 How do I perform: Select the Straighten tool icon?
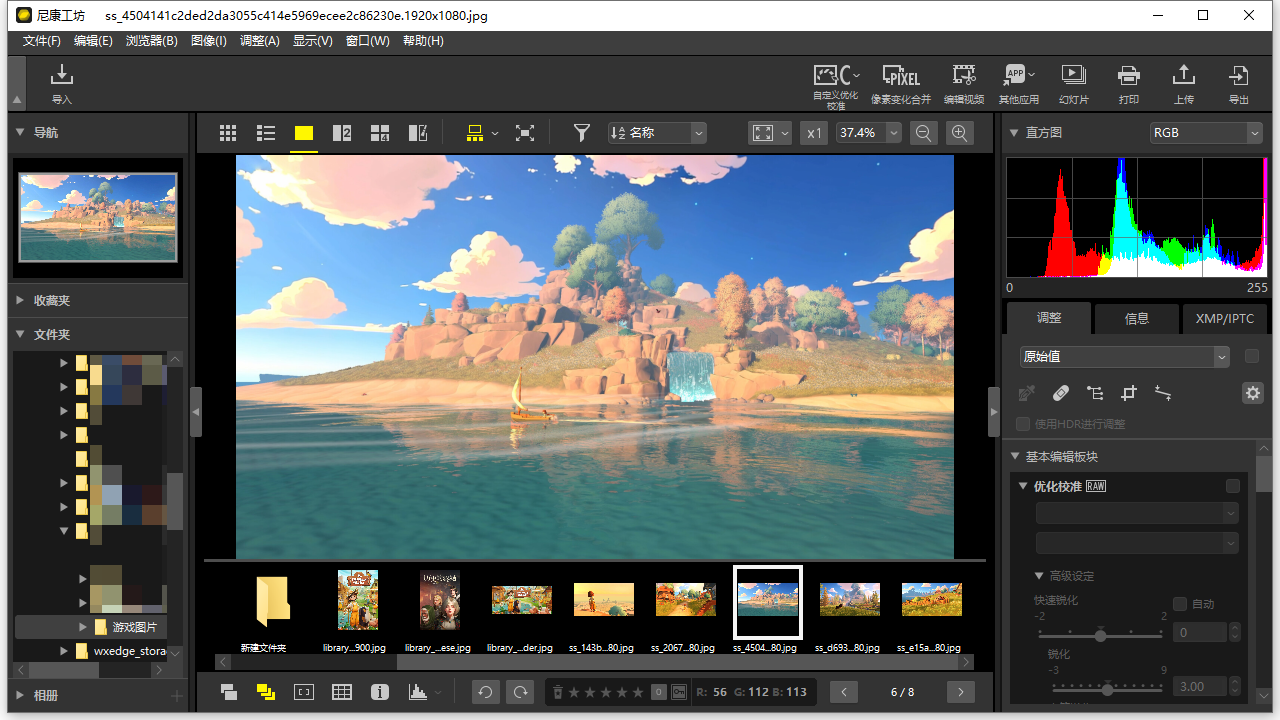click(x=1163, y=393)
